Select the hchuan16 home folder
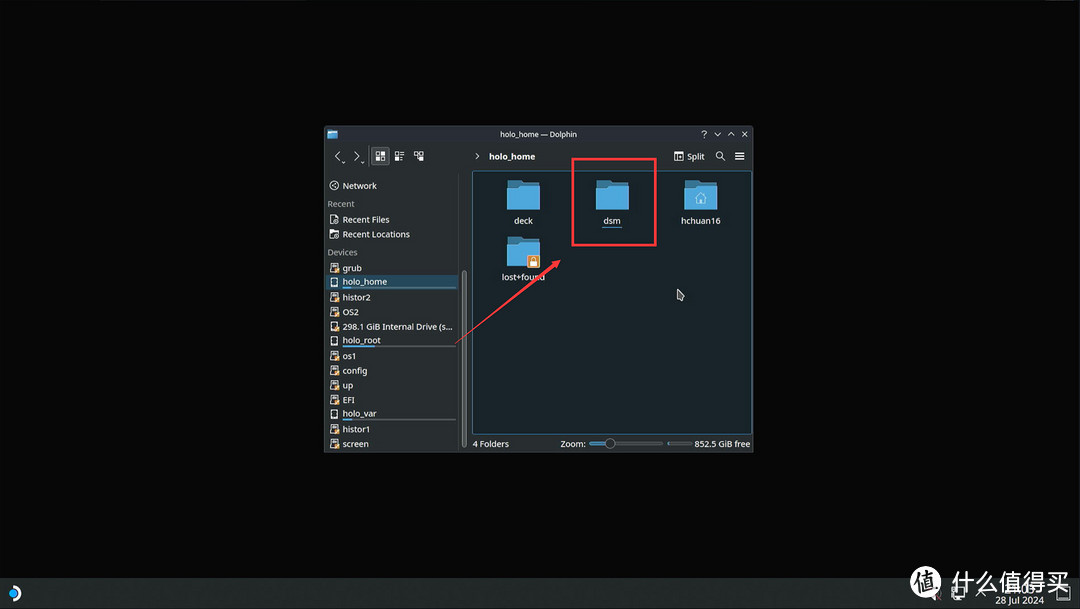This screenshot has width=1080, height=609. pos(700,197)
